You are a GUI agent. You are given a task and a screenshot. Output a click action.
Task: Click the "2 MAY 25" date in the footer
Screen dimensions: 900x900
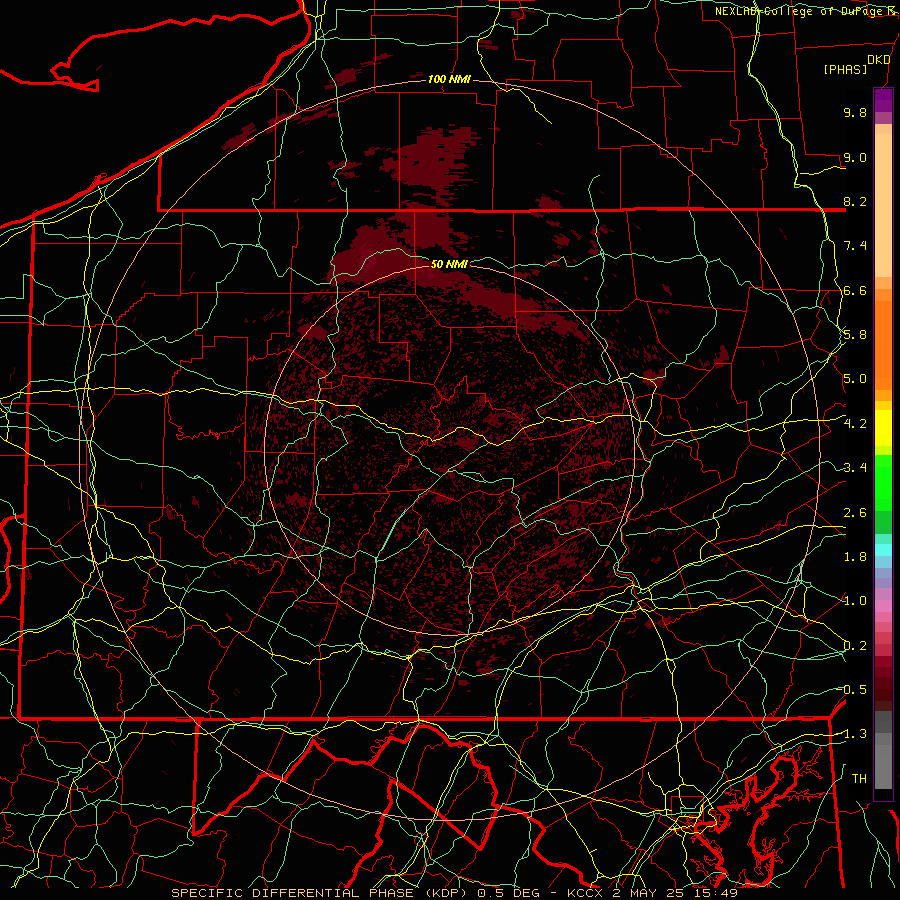647,893
